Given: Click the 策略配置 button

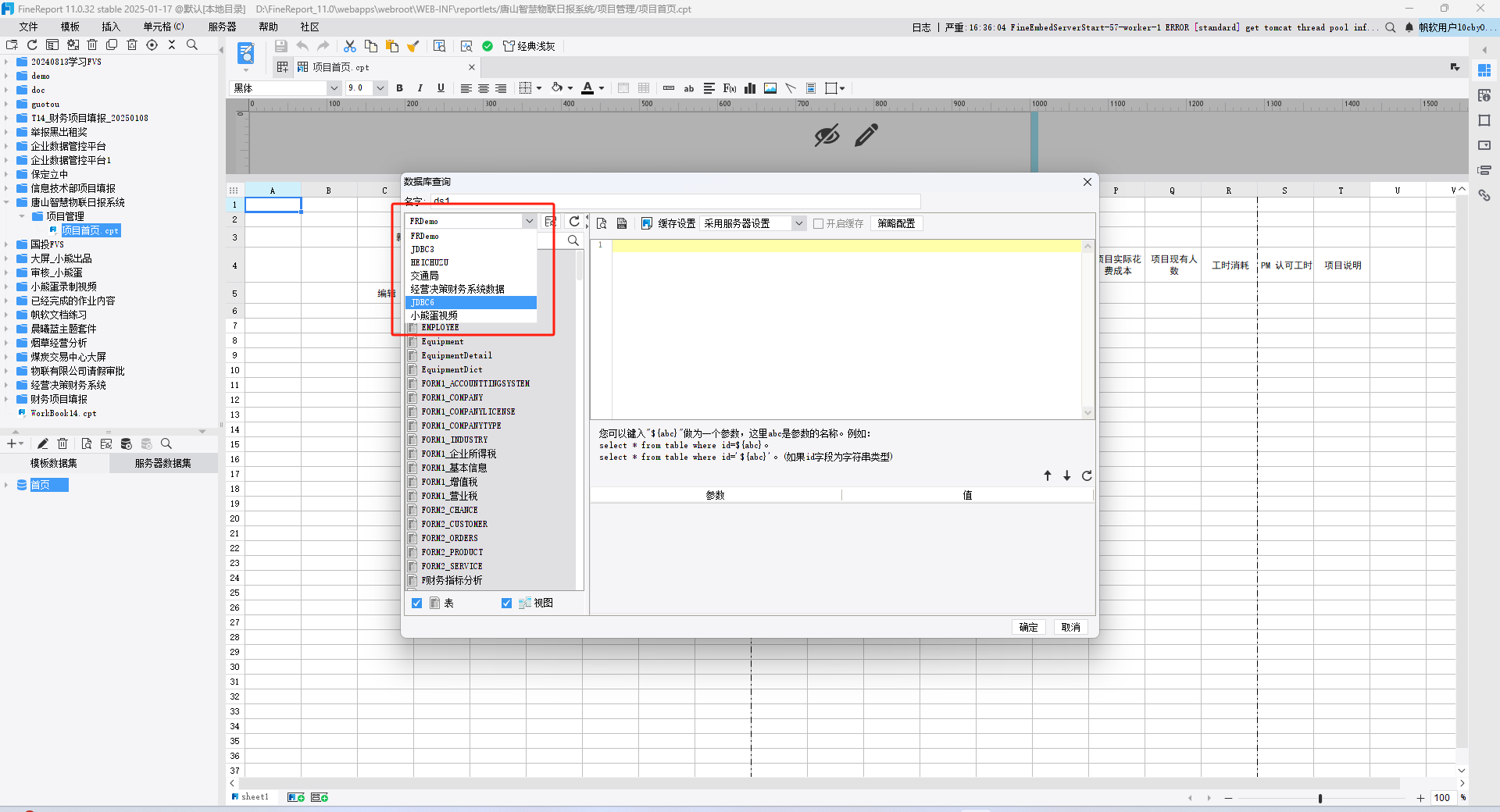Looking at the screenshot, I should pos(896,224).
